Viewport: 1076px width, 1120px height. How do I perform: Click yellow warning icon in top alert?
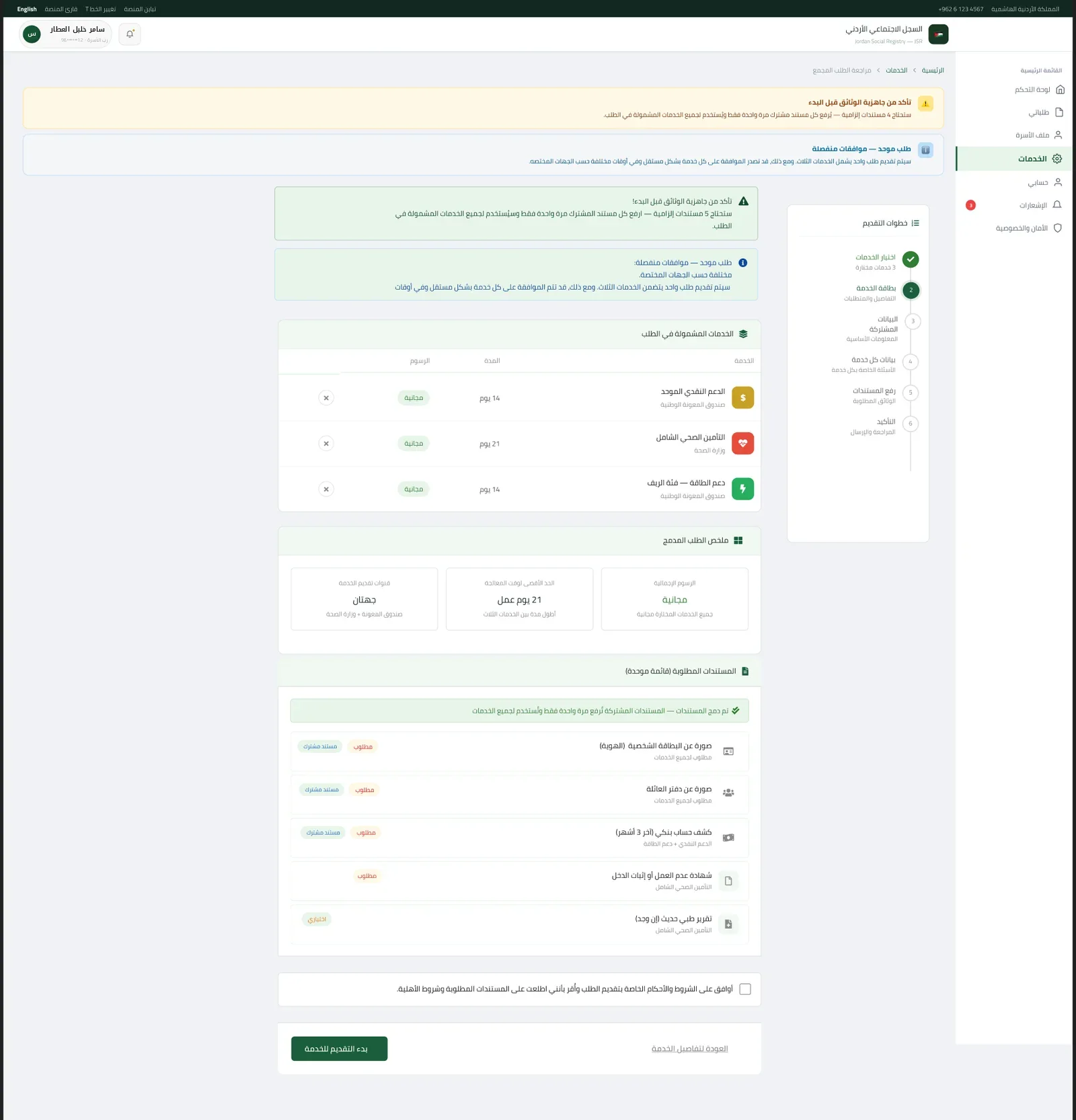[x=925, y=104]
